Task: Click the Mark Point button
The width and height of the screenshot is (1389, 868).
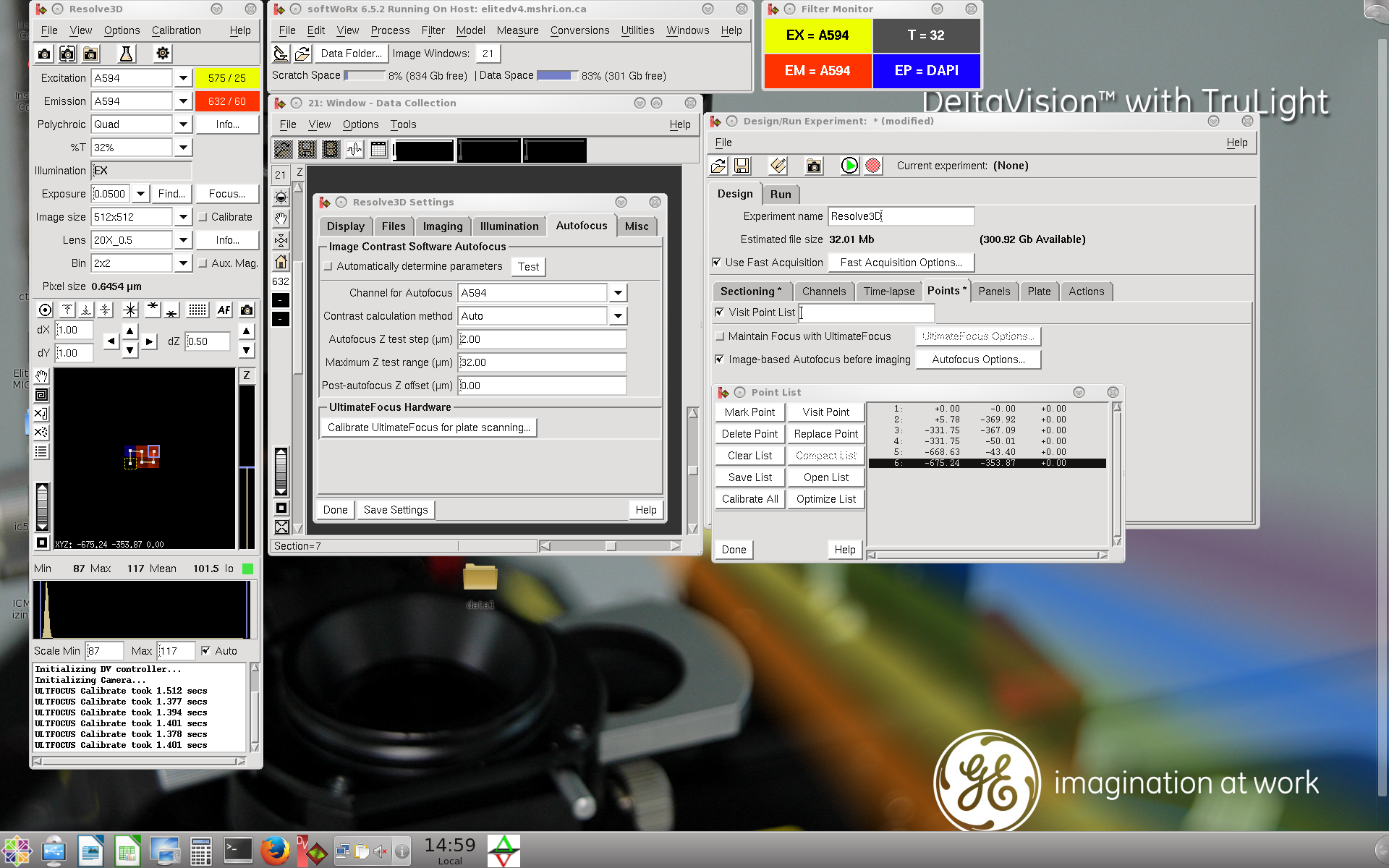Action: pyautogui.click(x=749, y=412)
